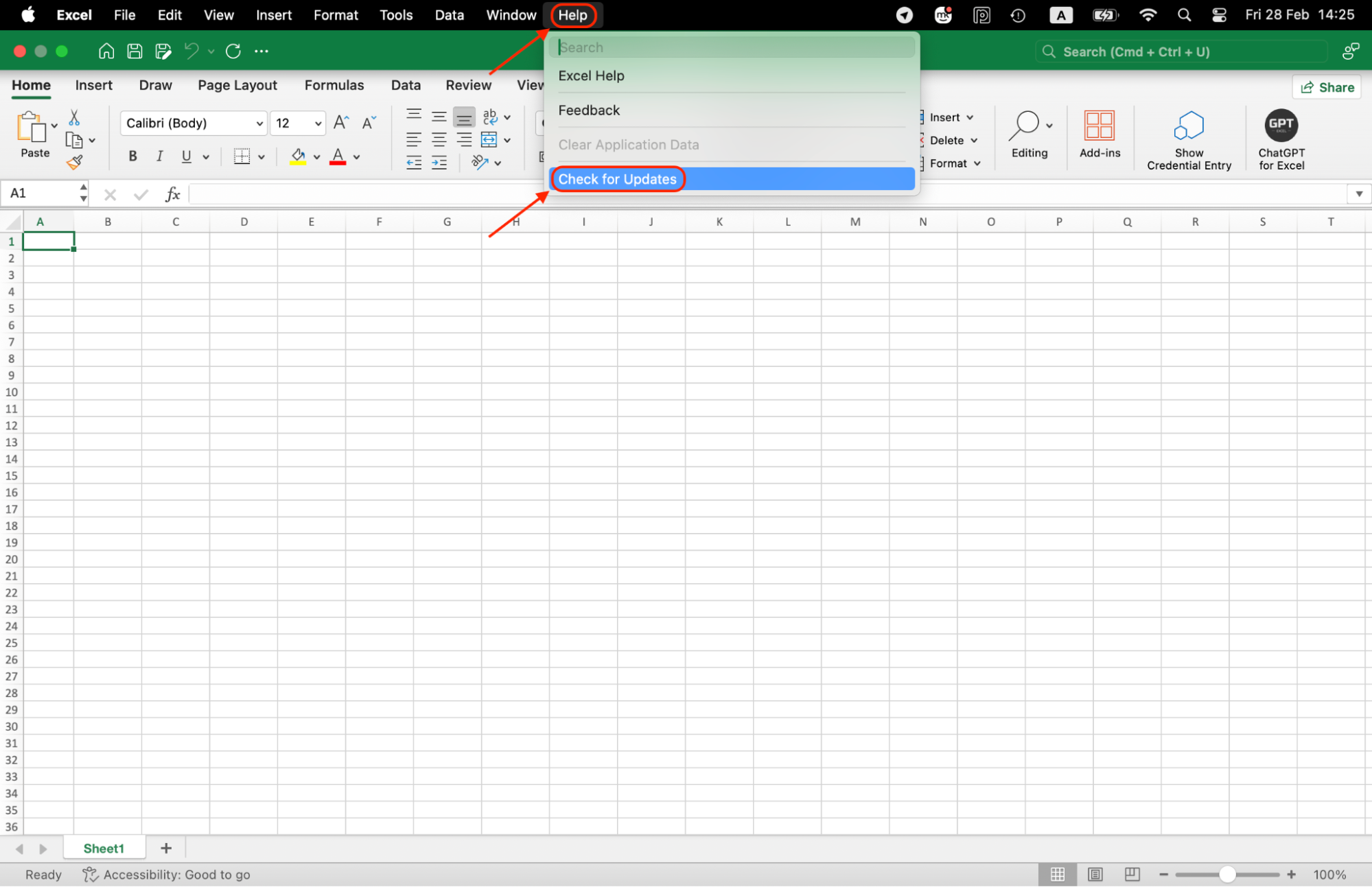Viewport: 1372px width, 887px height.
Task: Switch to the Formulas ribbon tab
Action: click(x=334, y=85)
